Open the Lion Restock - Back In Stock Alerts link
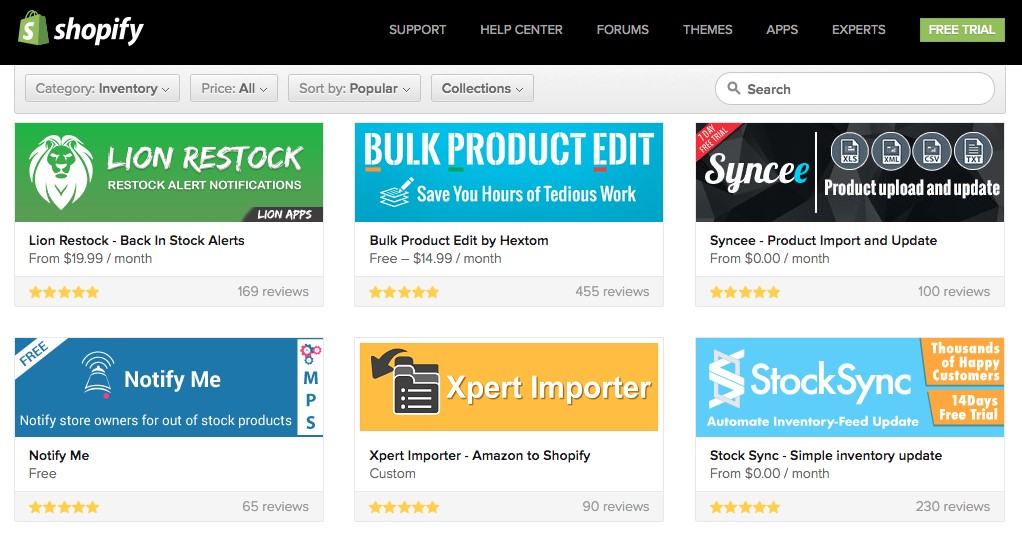The image size is (1022, 542). coord(137,240)
